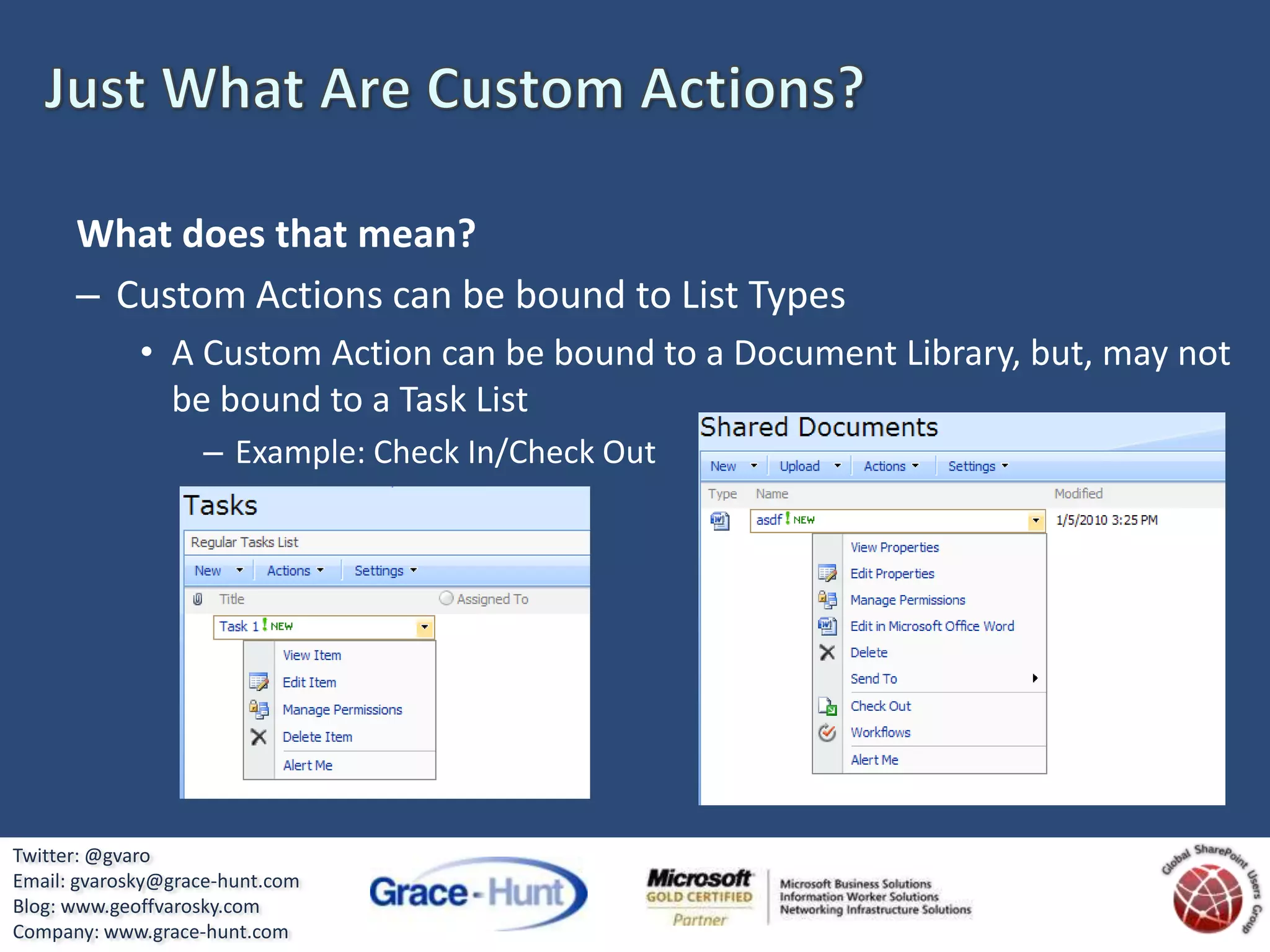The height and width of the screenshot is (952, 1270).
Task: Select Edit Item in Tasks context menu
Action: point(309,682)
